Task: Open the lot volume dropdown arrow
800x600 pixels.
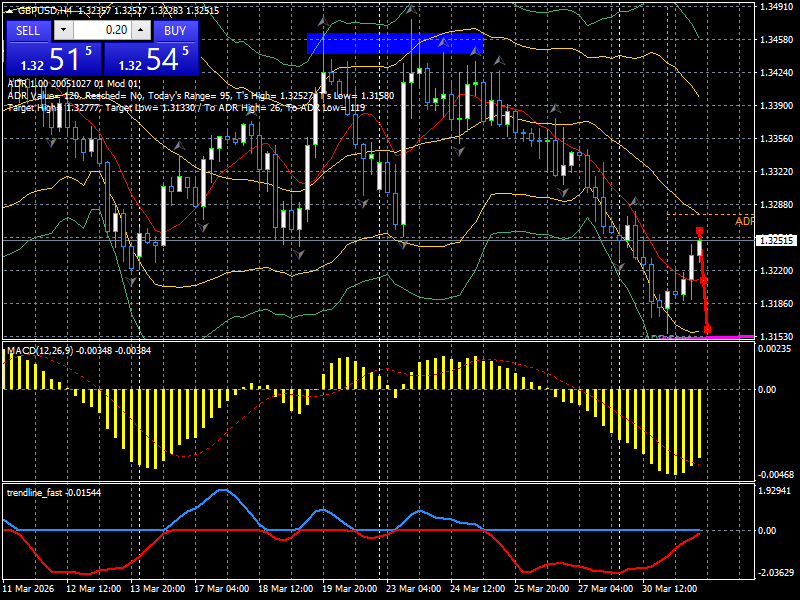Action: (x=63, y=31)
